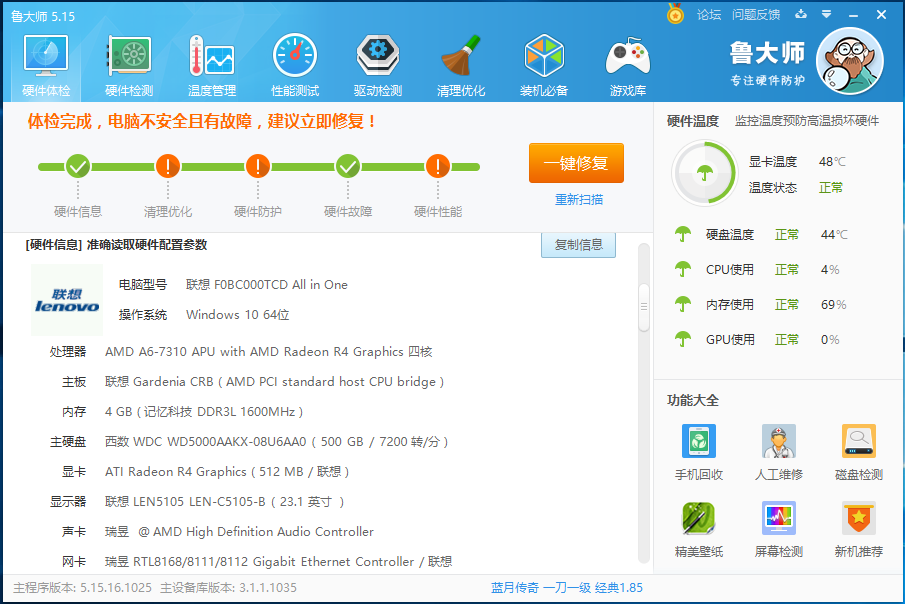Open the 精美壁纸 wallpaper tool

coord(699,530)
